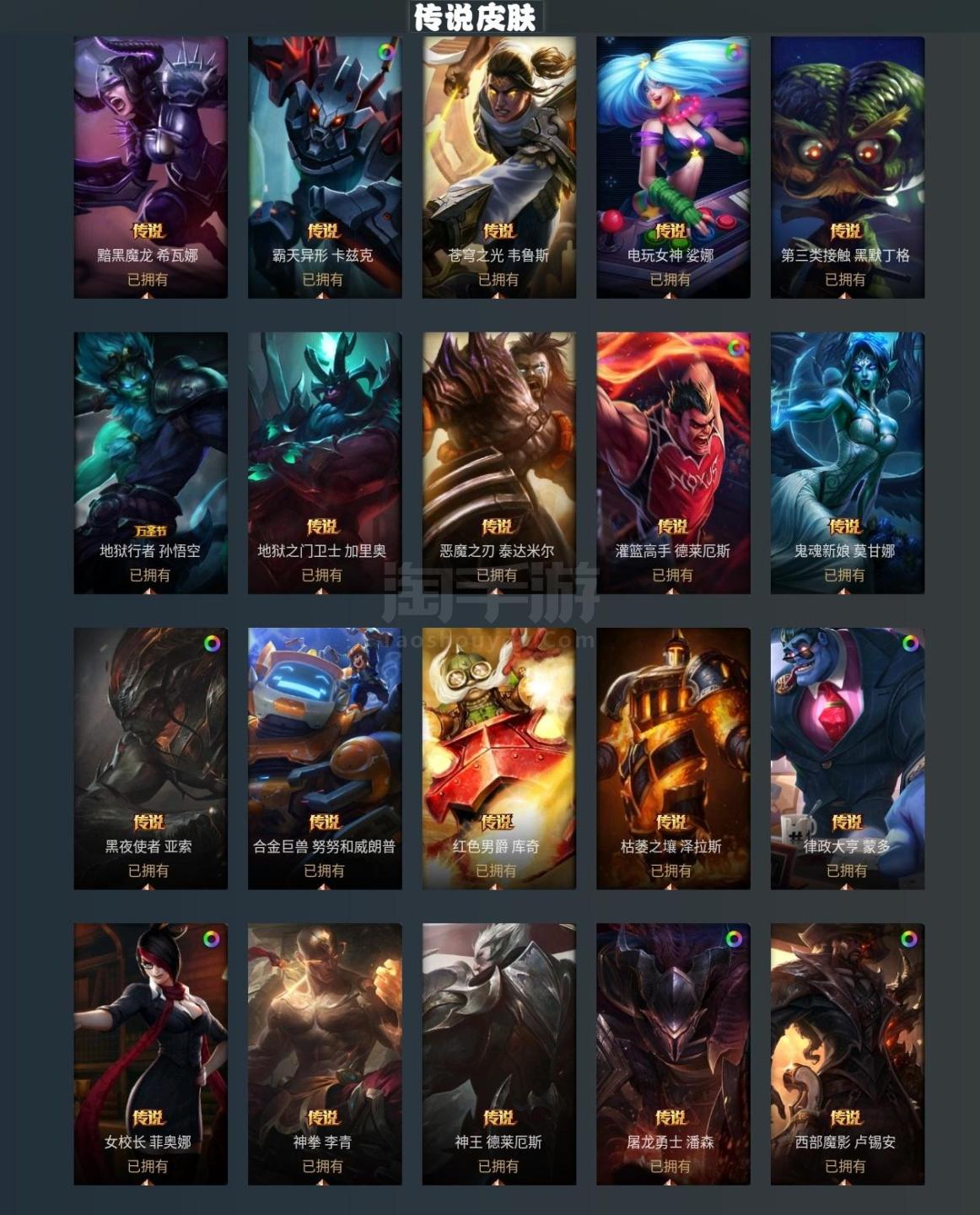This screenshot has width=980, height=1215.
Task: Click chroma icon on 灌篮高手 德莱厄斯 card
Action: coord(735,347)
